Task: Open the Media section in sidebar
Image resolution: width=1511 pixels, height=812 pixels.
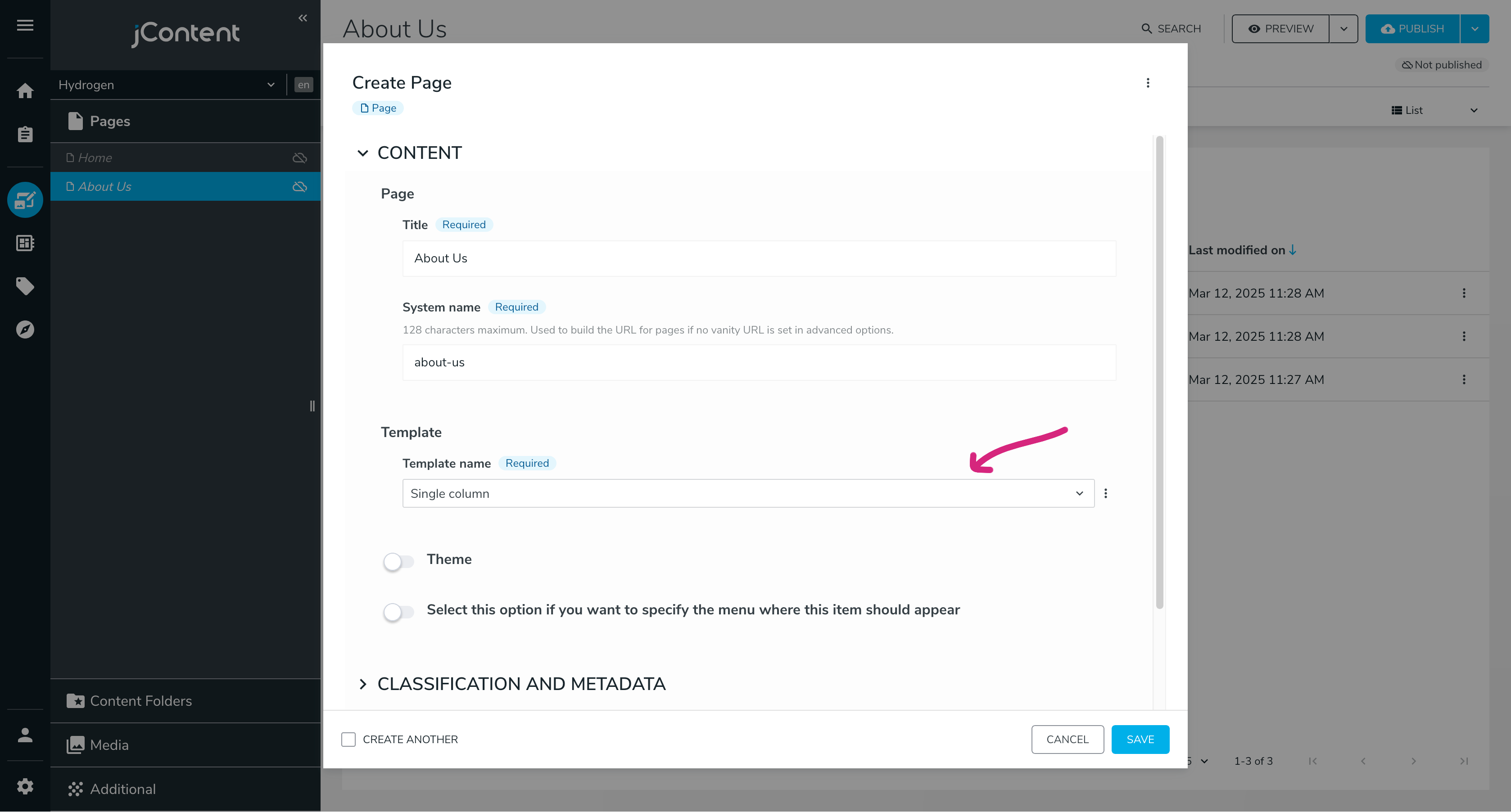Action: click(x=109, y=744)
